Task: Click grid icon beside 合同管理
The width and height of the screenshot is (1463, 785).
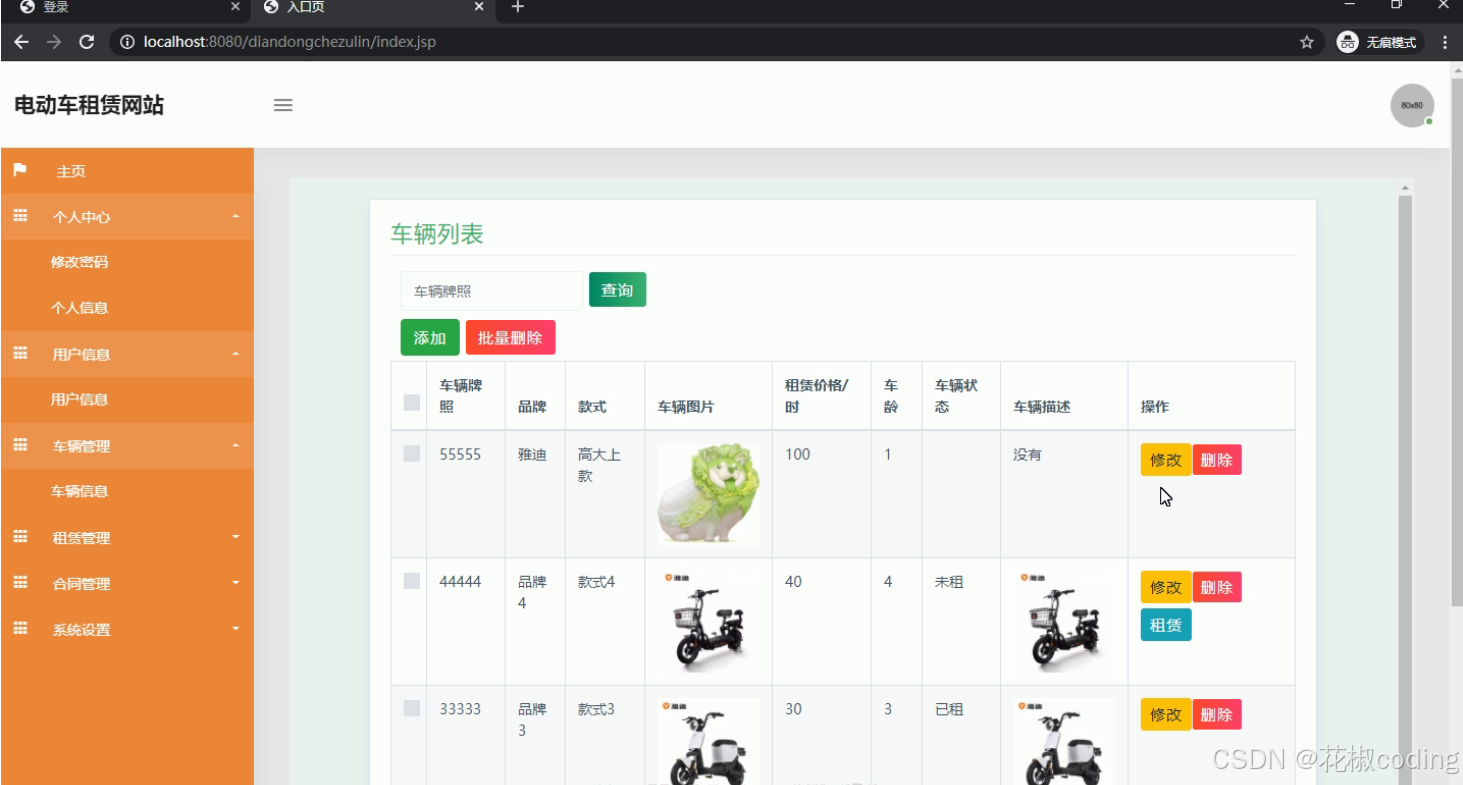Action: (20, 583)
